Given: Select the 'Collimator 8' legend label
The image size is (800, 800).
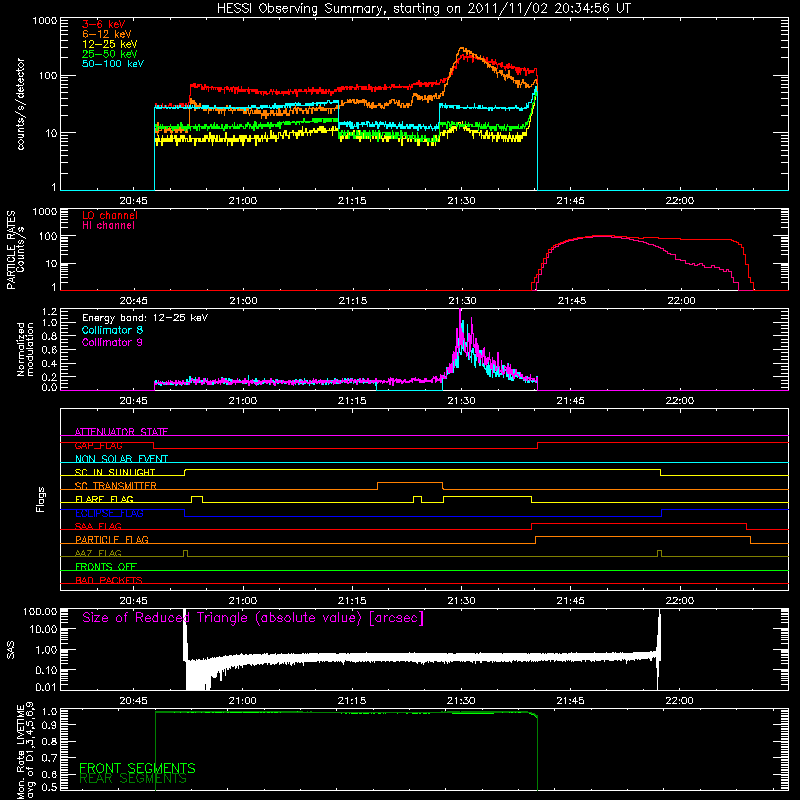Looking at the screenshot, I should tap(112, 330).
